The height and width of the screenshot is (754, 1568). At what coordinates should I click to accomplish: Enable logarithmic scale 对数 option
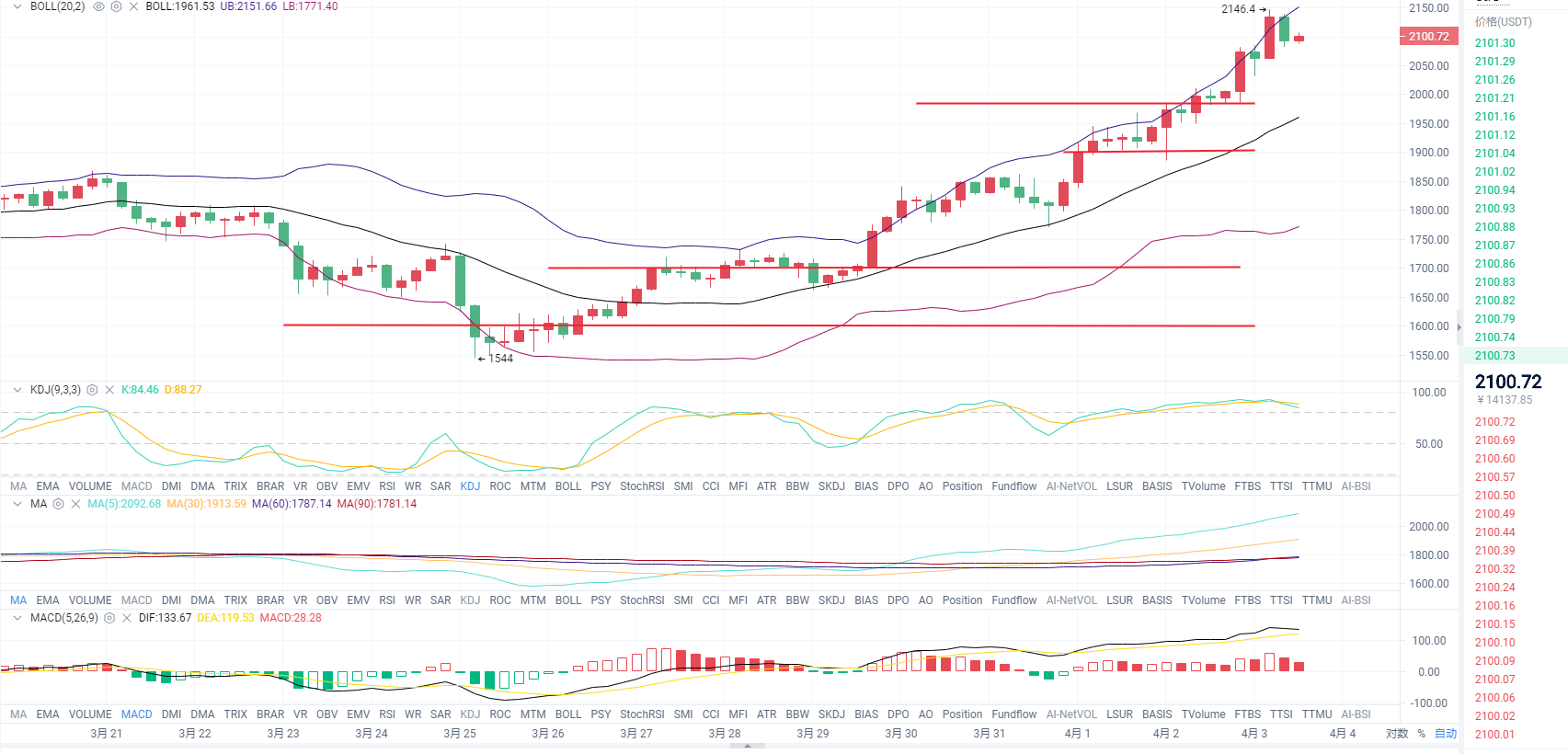1397,734
